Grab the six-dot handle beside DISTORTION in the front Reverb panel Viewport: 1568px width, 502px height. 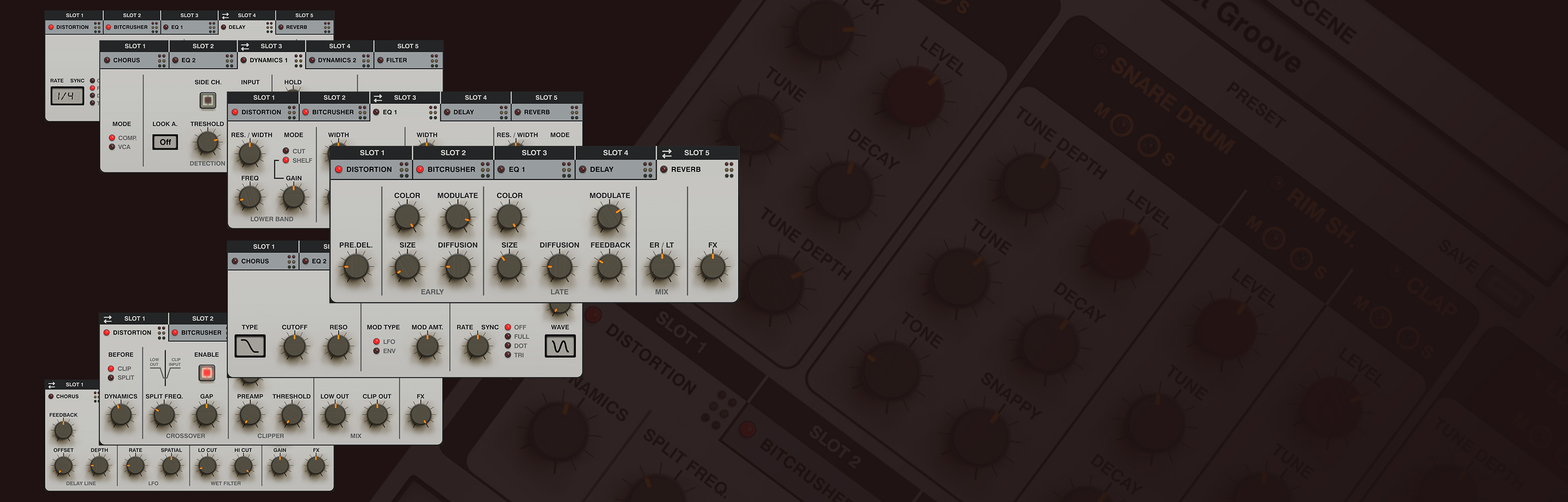(403, 169)
